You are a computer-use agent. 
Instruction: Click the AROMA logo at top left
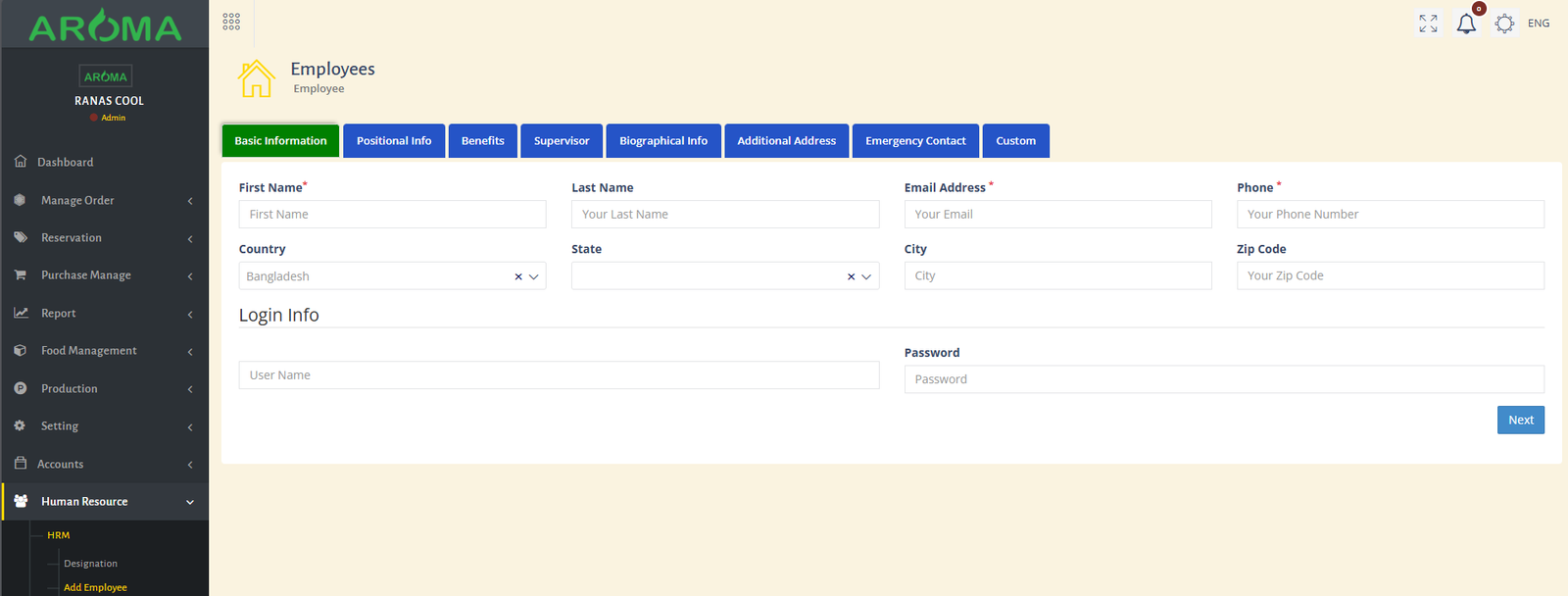coord(105,27)
